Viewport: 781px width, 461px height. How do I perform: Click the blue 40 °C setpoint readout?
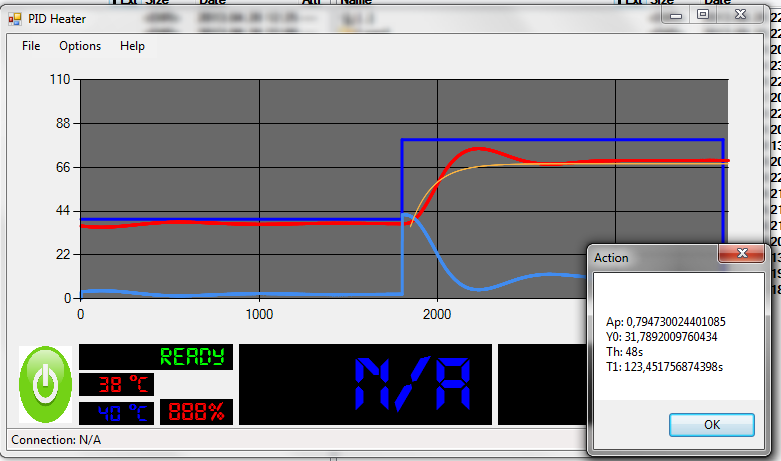tap(117, 413)
